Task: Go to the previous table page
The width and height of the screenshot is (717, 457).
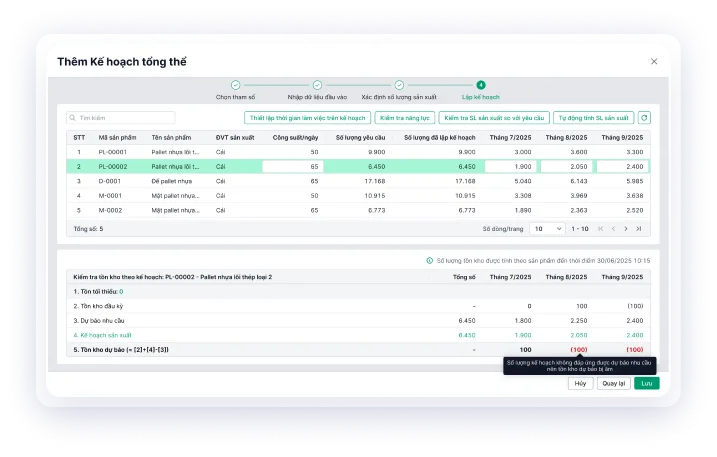Action: 614,229
